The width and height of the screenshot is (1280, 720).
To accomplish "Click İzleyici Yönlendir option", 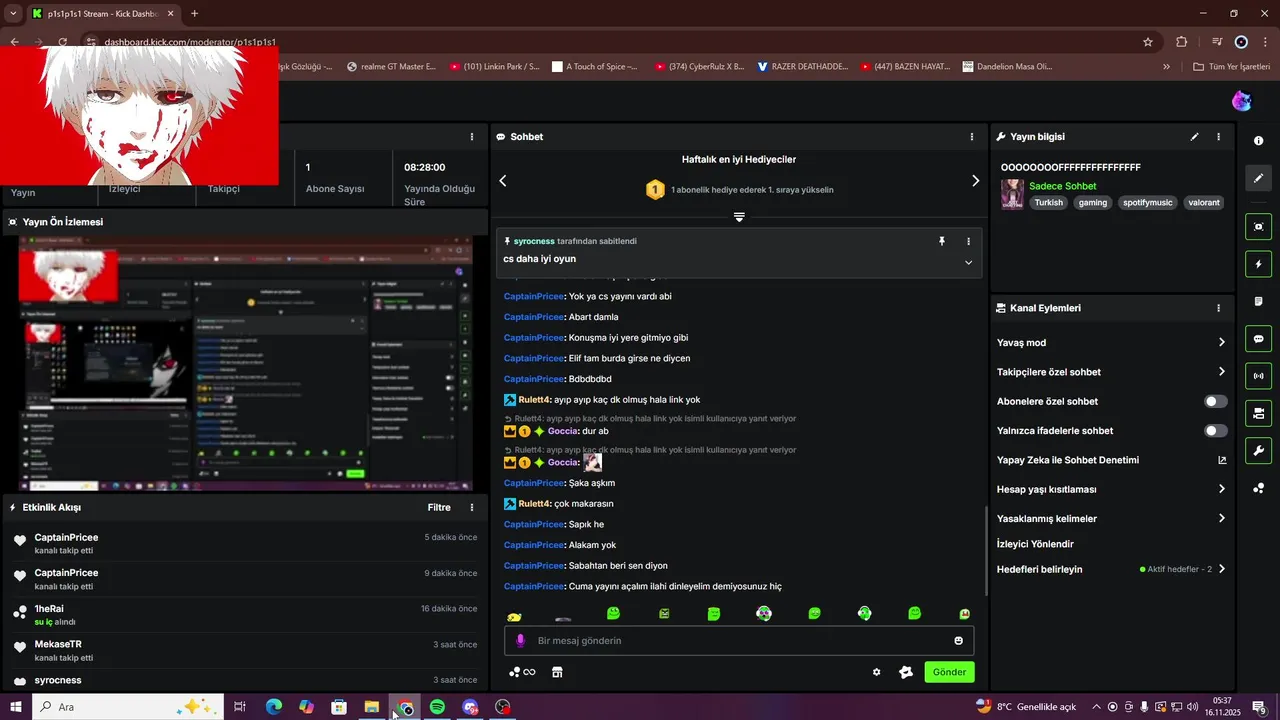I will click(1035, 544).
